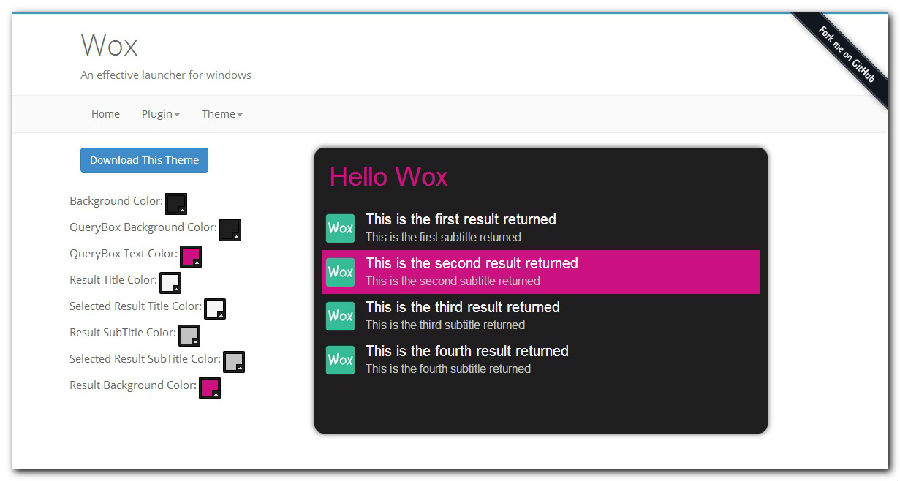This screenshot has width=900, height=481.
Task: Click the Wox site title
Action: pyautogui.click(x=109, y=45)
